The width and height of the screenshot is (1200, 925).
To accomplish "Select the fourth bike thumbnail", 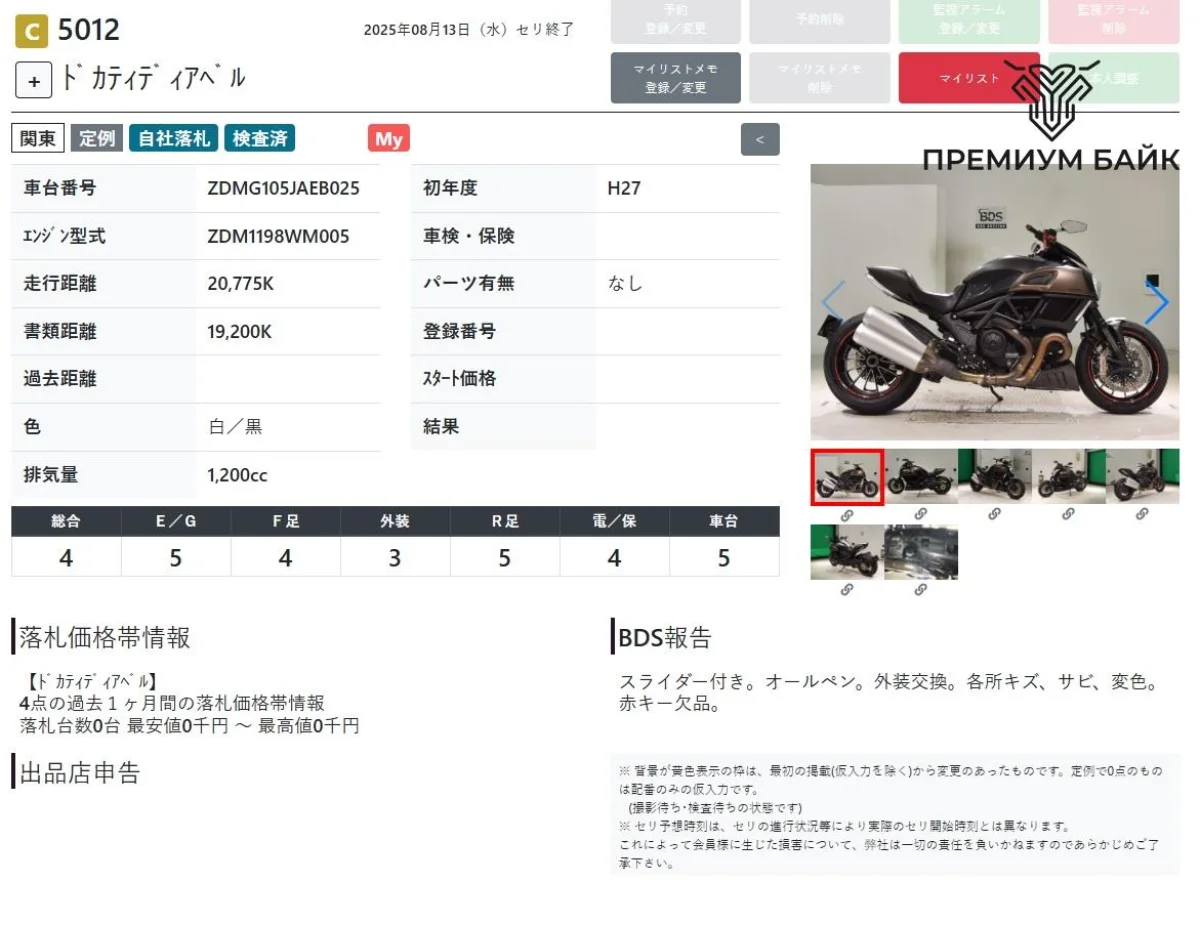I will (x=1068, y=476).
